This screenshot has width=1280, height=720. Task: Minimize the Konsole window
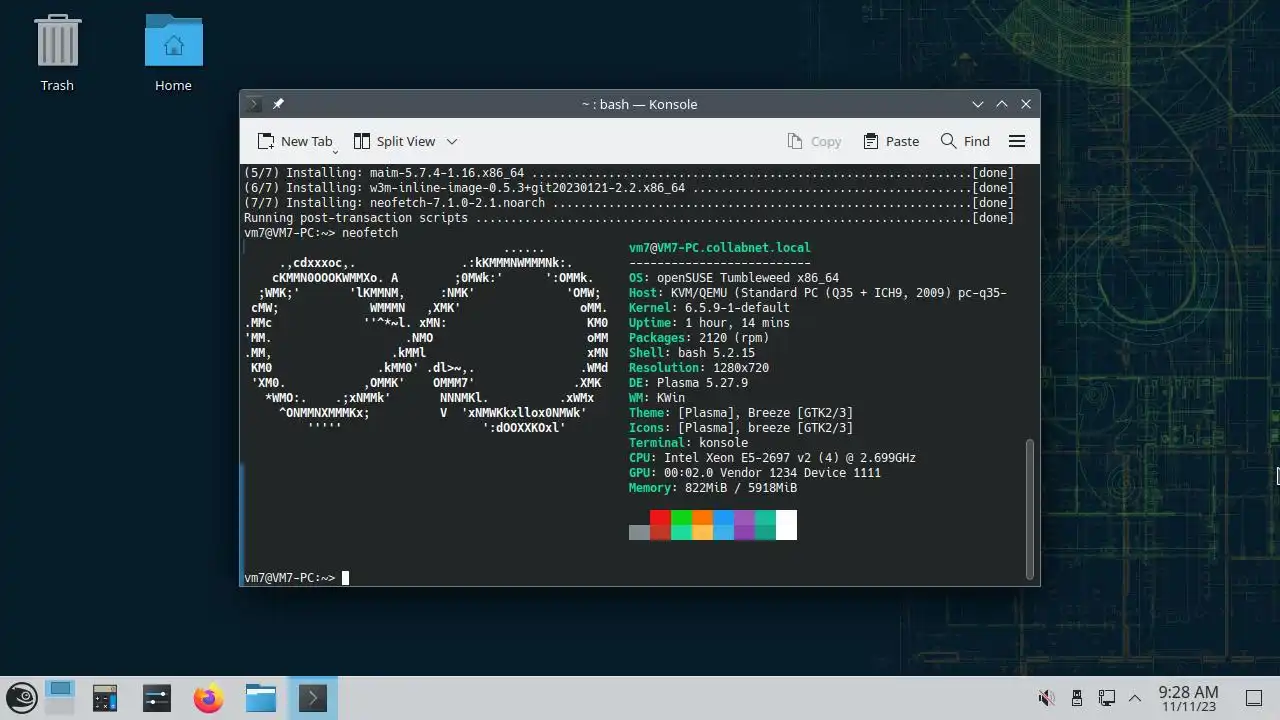978,104
